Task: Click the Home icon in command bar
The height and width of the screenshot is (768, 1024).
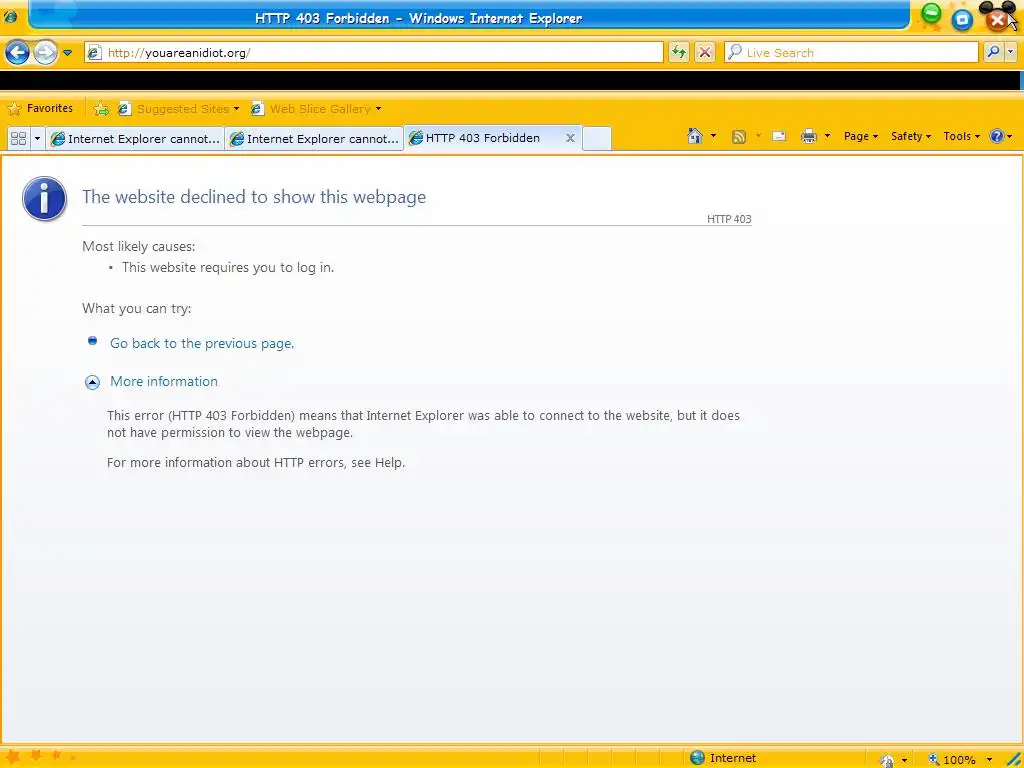Action: [x=695, y=136]
